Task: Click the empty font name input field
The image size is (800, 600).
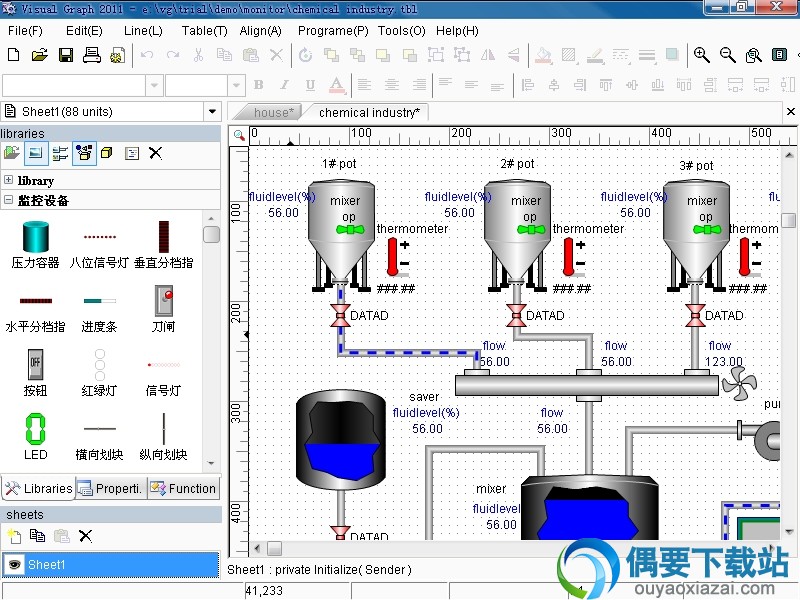Action: tap(74, 85)
